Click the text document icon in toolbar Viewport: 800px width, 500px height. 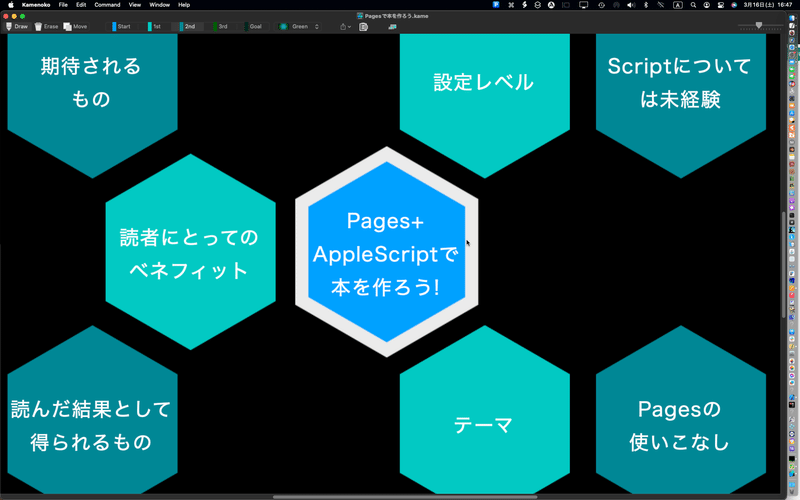click(363, 27)
